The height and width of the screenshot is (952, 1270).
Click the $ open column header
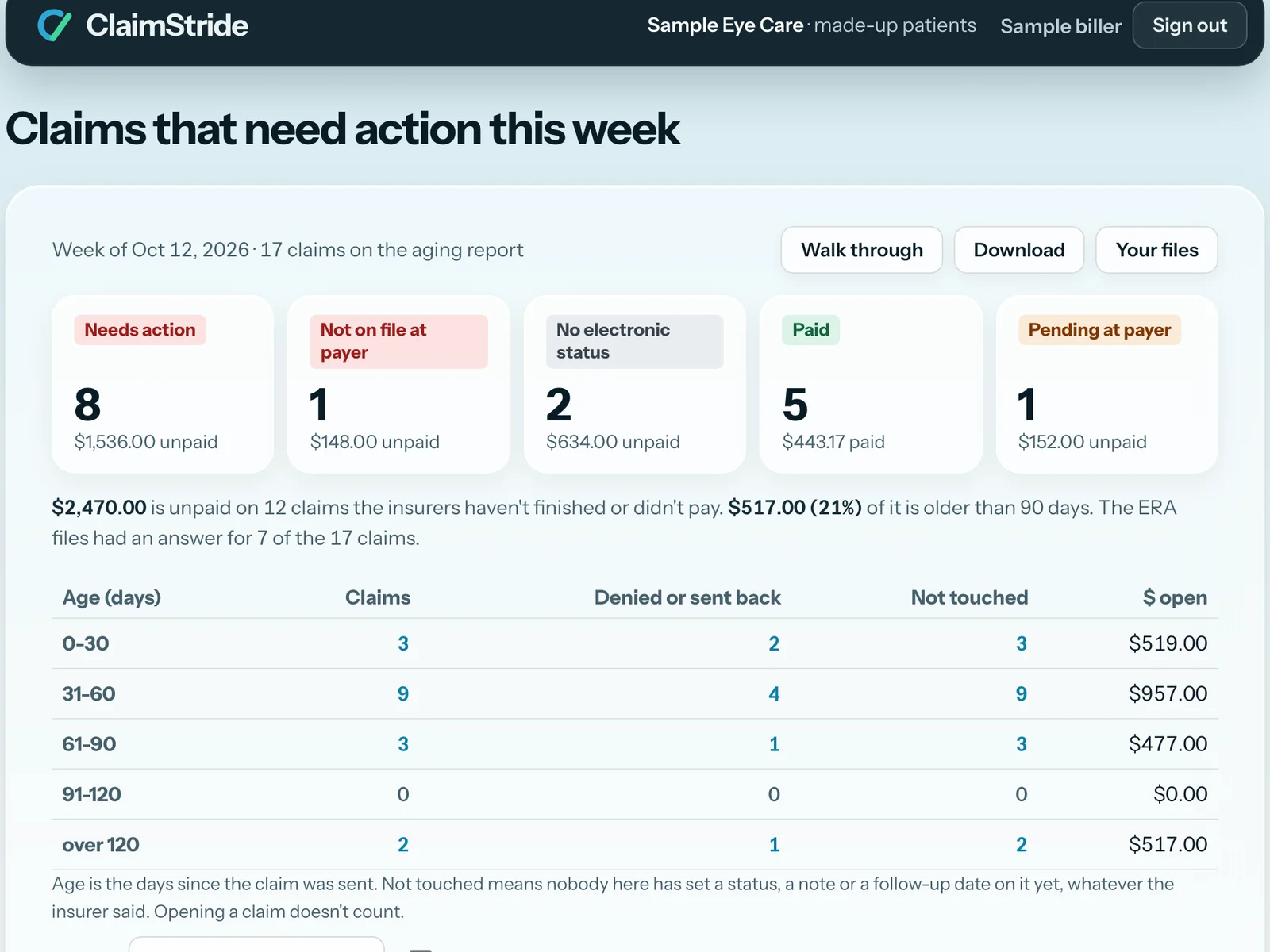point(1175,597)
